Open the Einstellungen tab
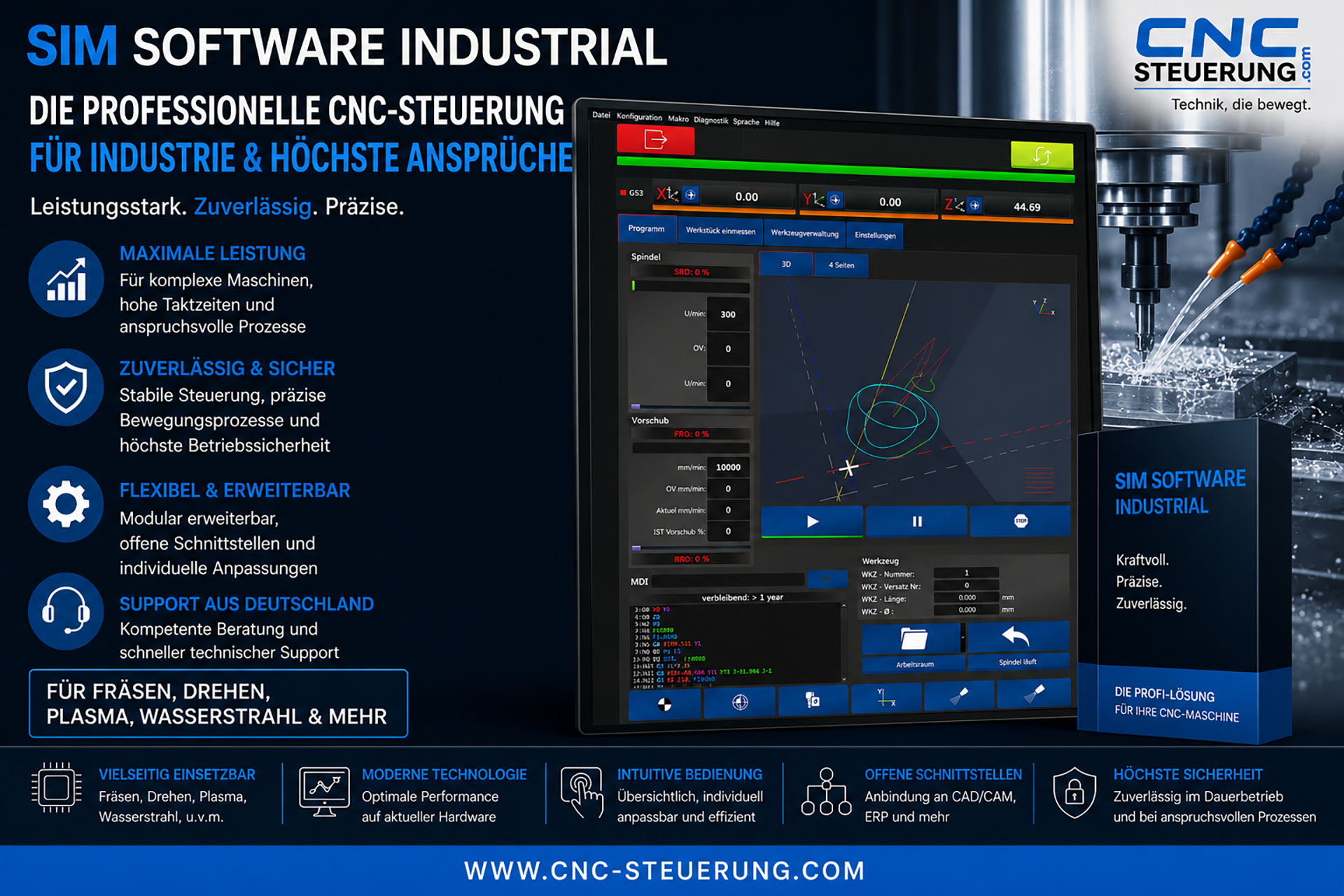Image resolution: width=1344 pixels, height=896 pixels. 875,236
